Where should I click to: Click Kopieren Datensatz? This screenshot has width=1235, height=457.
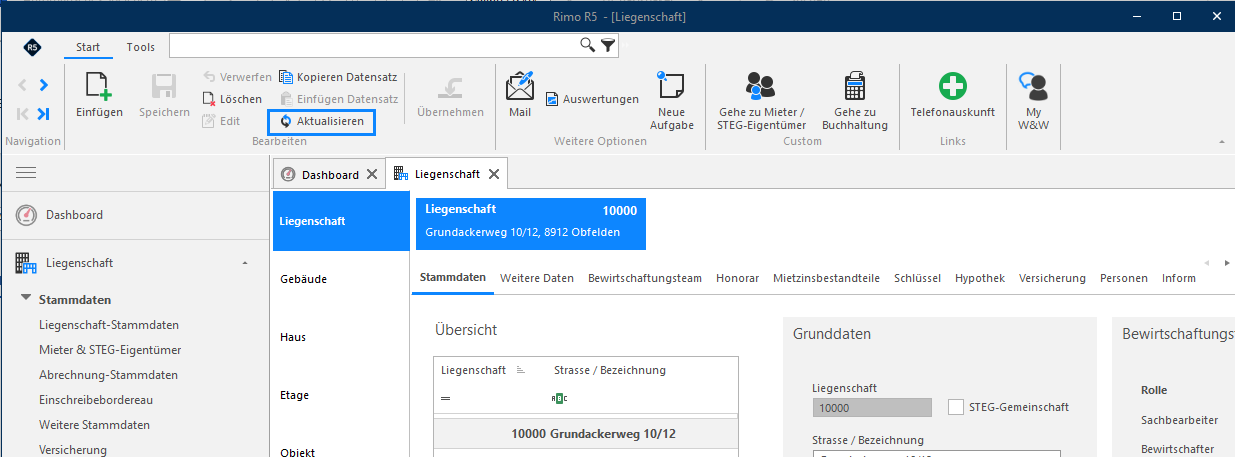click(338, 77)
